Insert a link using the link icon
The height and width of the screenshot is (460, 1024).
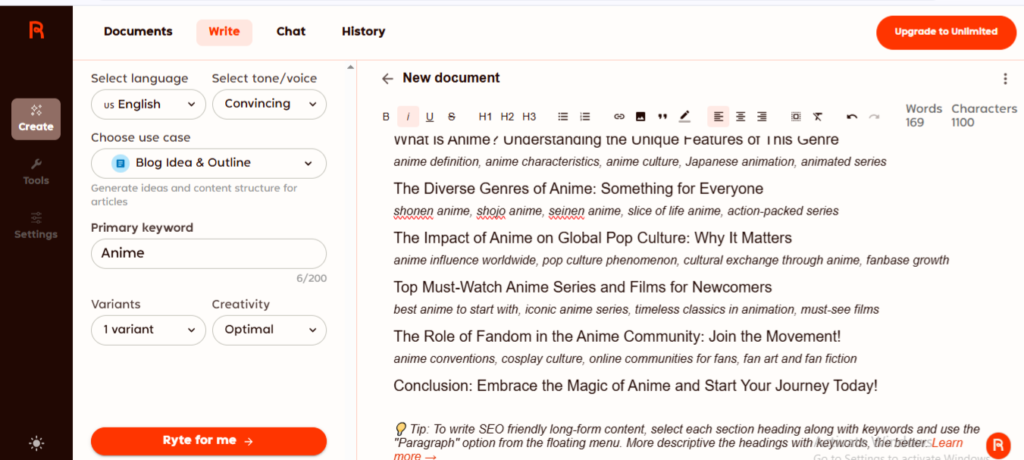(x=619, y=117)
